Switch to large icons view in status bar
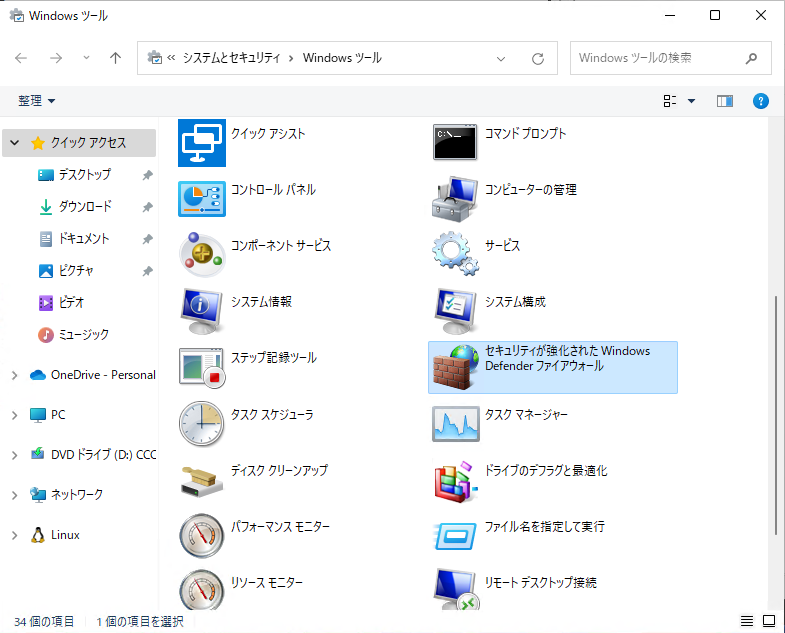The height and width of the screenshot is (633, 785). coord(768,621)
